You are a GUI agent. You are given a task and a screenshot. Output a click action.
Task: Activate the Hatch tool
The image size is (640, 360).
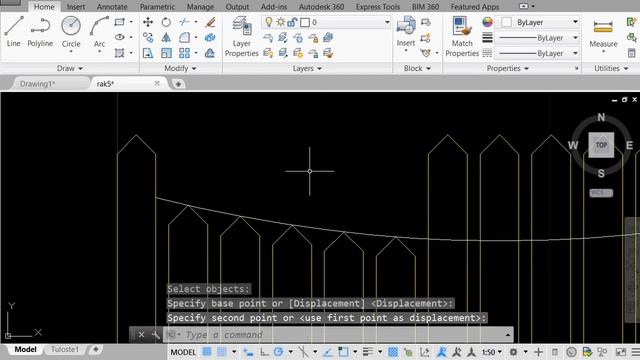click(119, 53)
